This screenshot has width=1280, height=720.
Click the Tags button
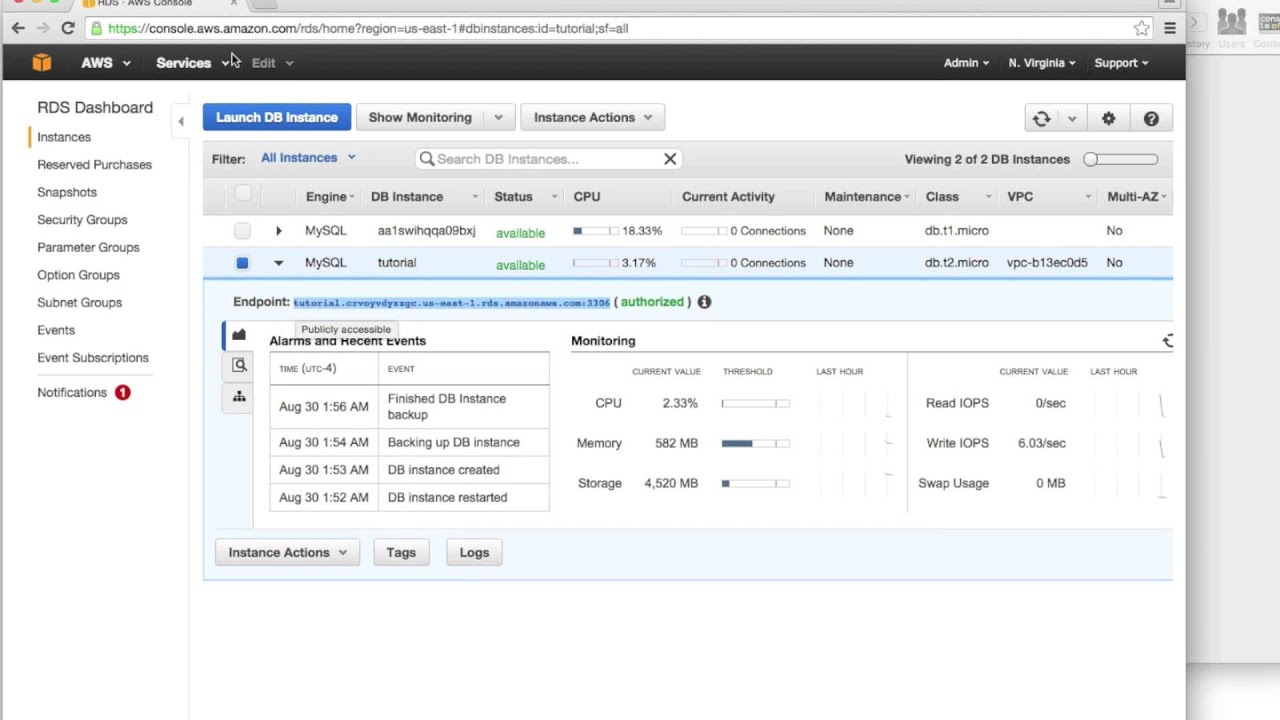(401, 552)
